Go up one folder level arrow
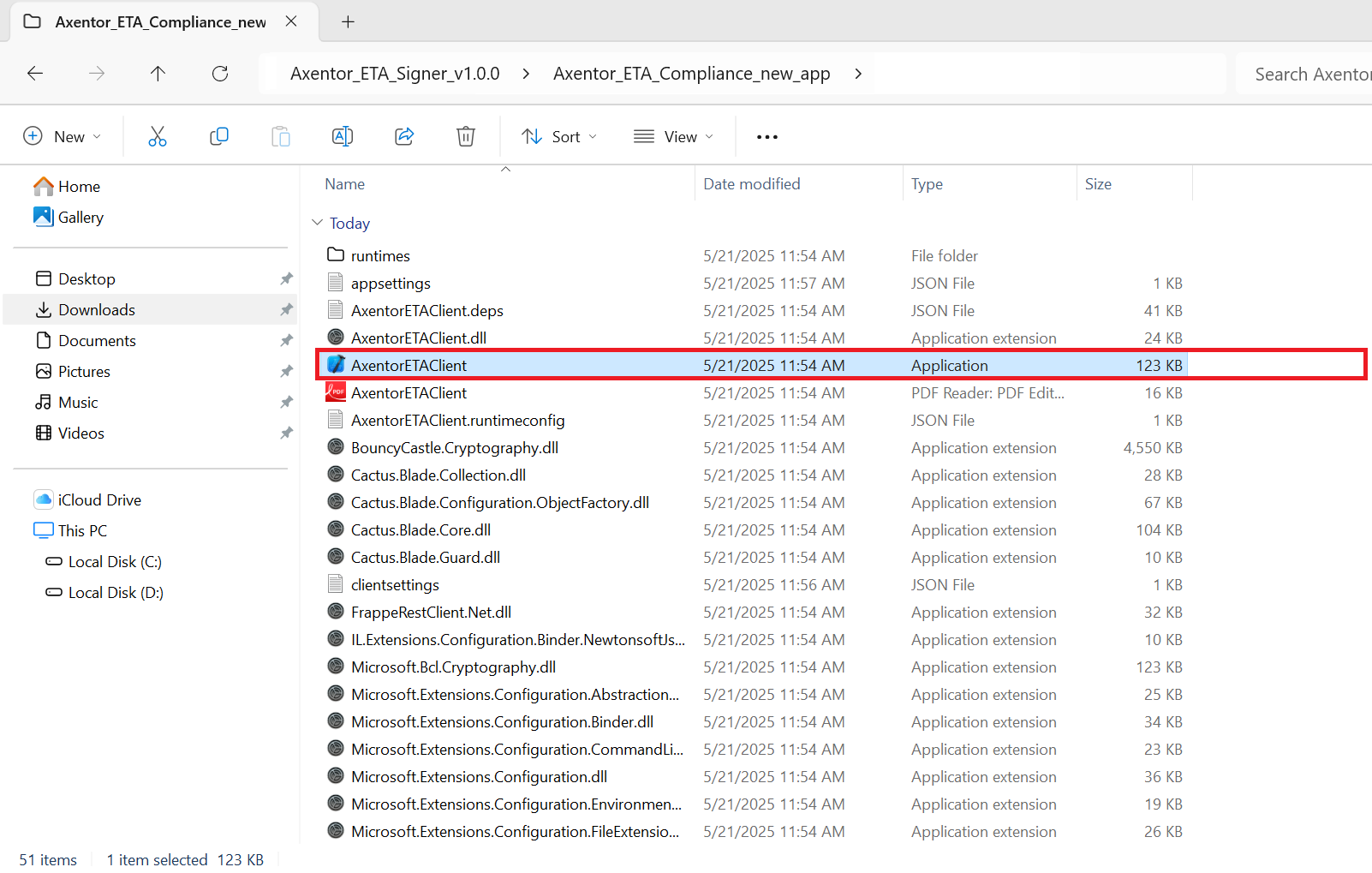This screenshot has height=873, width=1372. tap(158, 74)
